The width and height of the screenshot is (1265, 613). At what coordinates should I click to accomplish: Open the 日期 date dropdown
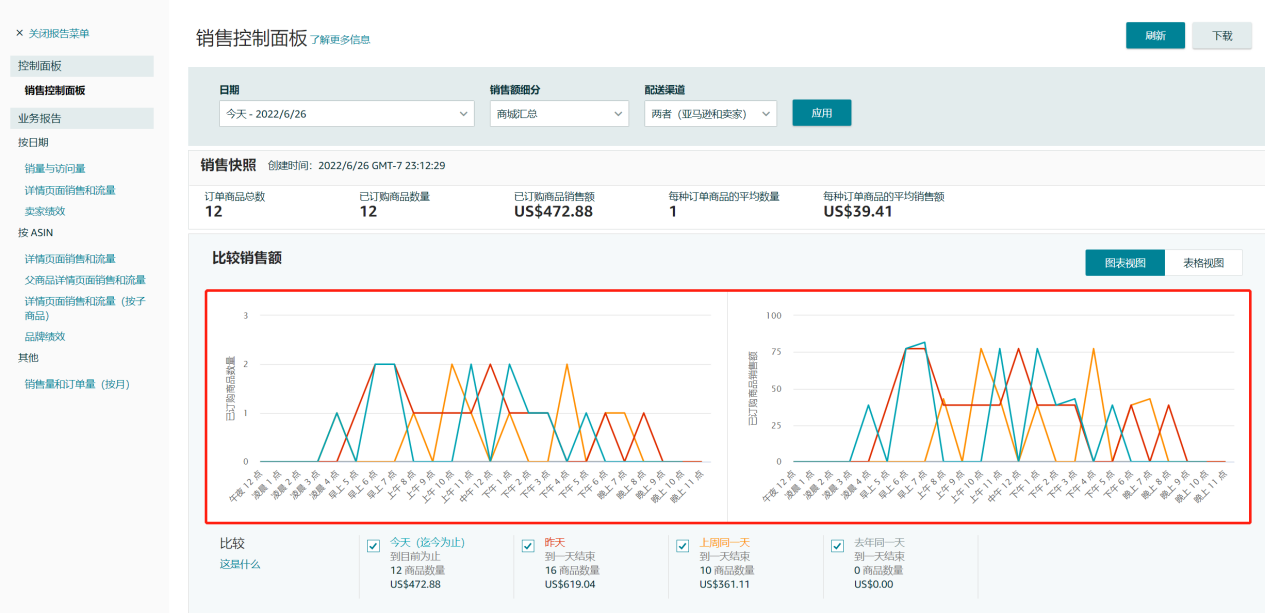346,114
